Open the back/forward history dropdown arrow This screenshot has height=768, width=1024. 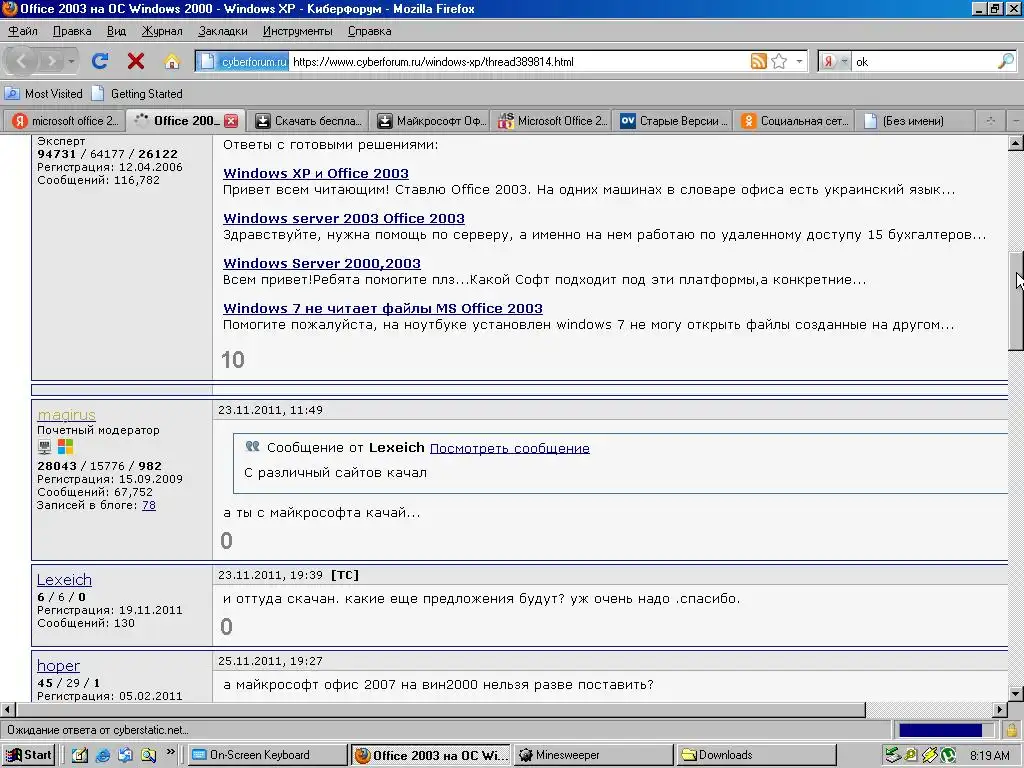coord(71,61)
